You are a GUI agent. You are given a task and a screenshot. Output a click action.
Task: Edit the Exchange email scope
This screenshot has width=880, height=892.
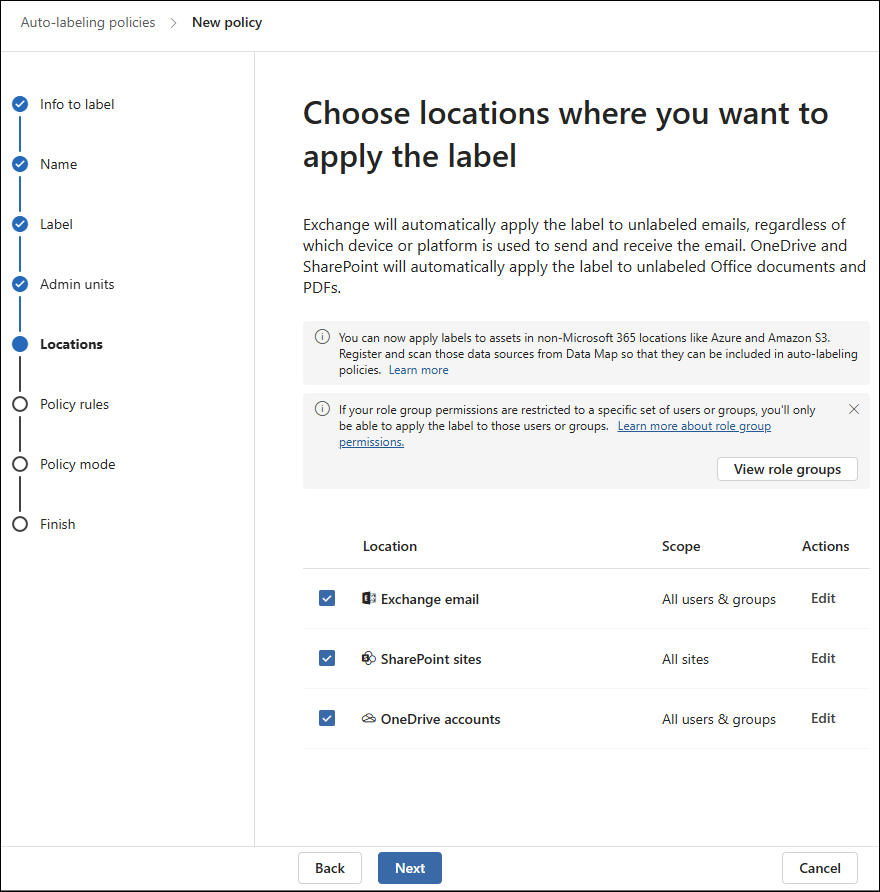pyautogui.click(x=823, y=598)
